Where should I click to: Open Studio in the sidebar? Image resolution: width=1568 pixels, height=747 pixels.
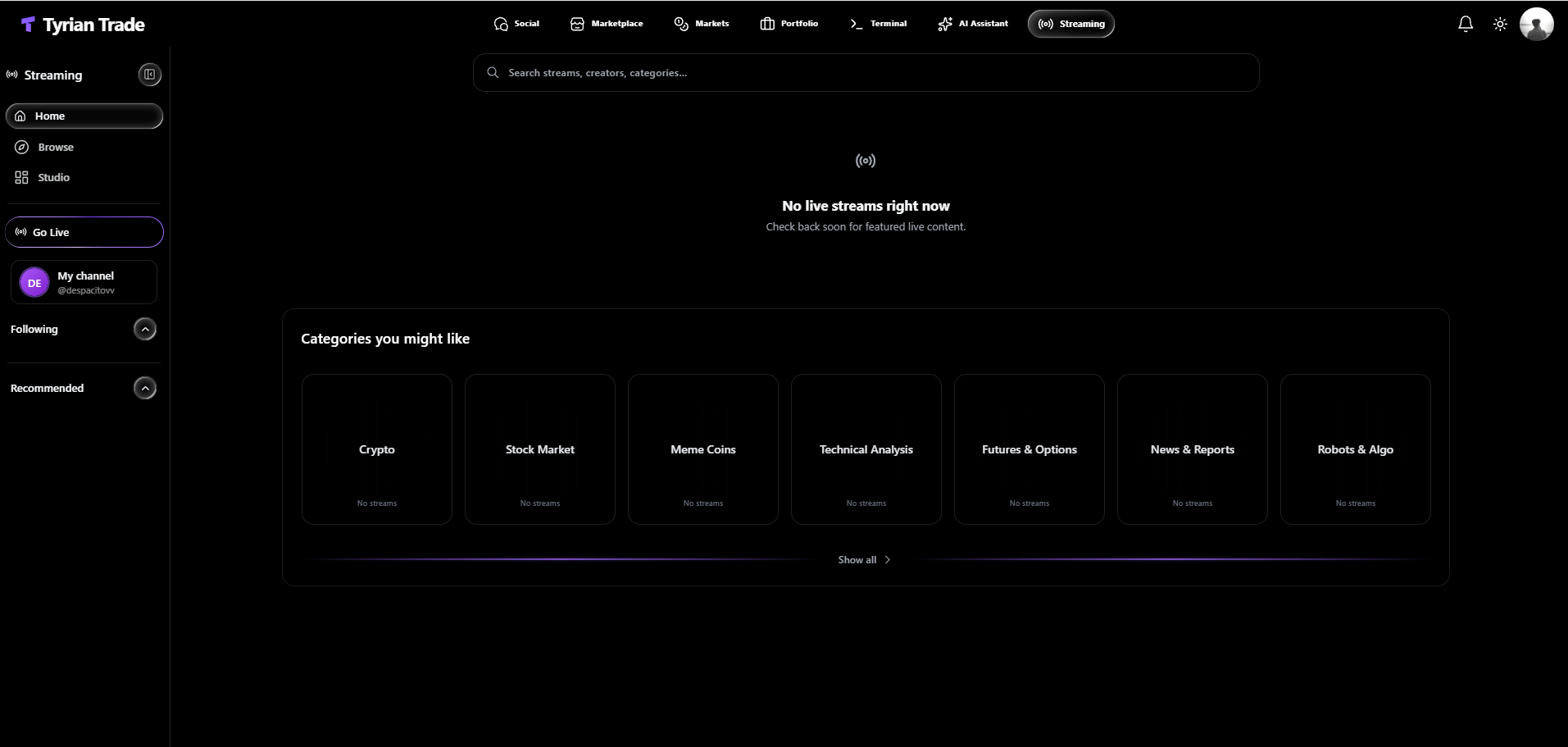(84, 177)
